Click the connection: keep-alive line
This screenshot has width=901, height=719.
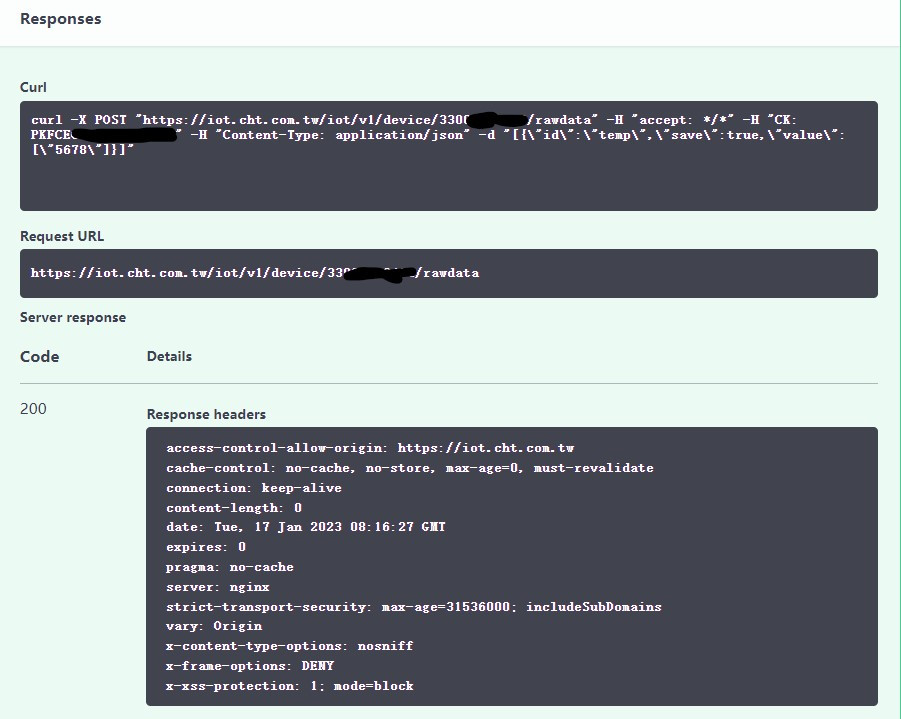pos(254,488)
